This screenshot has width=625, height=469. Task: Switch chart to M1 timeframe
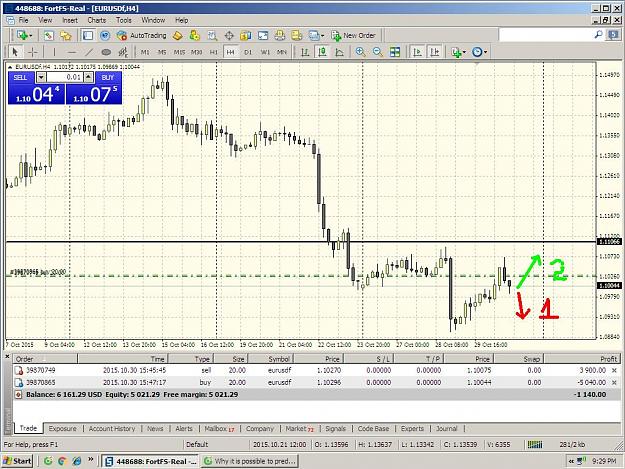[x=145, y=52]
